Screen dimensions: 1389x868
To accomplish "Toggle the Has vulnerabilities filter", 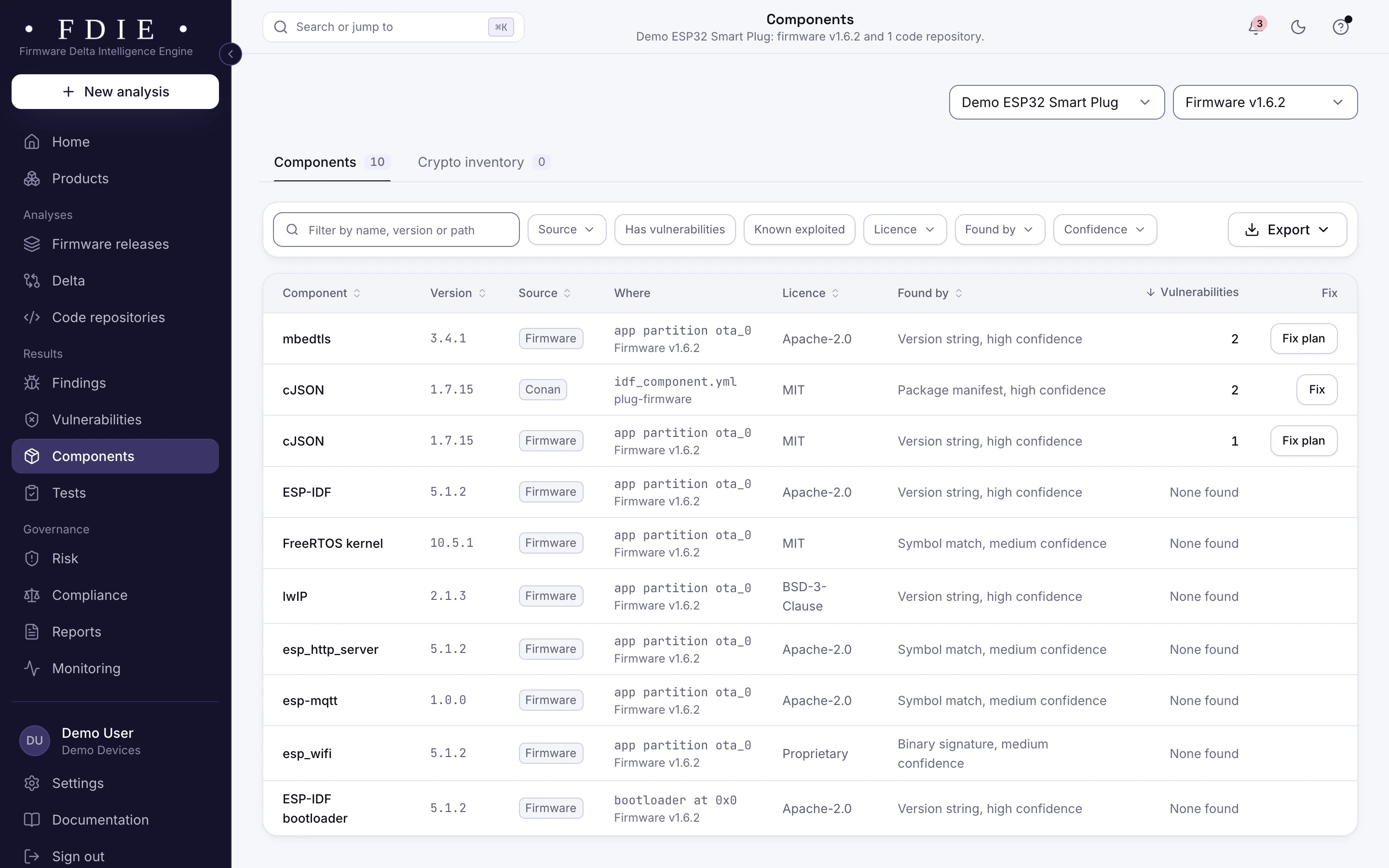I will pyautogui.click(x=674, y=230).
